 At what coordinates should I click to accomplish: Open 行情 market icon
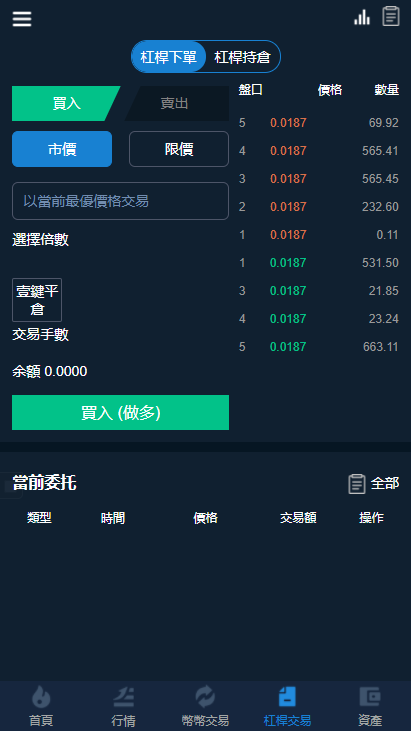coord(123,698)
